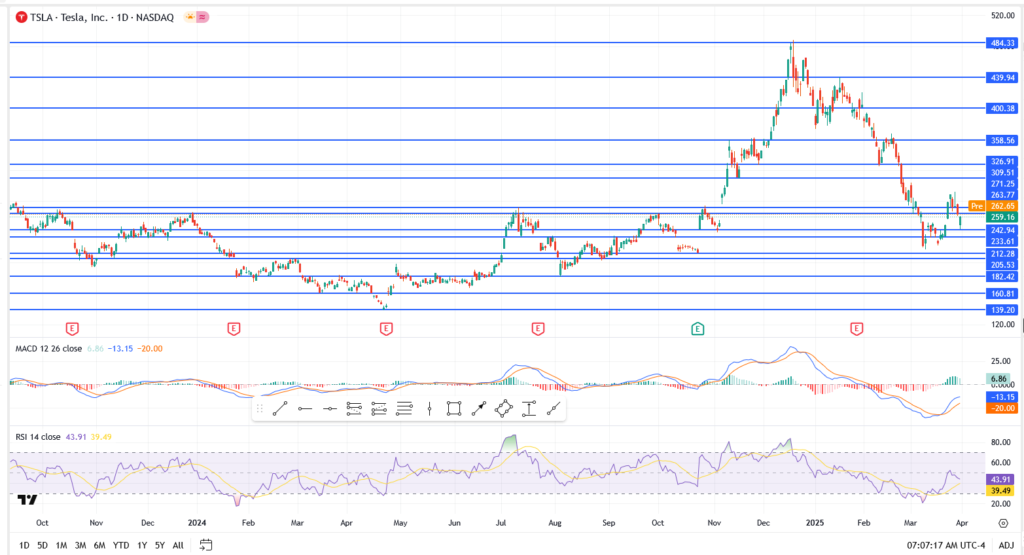The image size is (1024, 555).
Task: Open chart settings gear at axis corner
Action: click(x=1003, y=523)
